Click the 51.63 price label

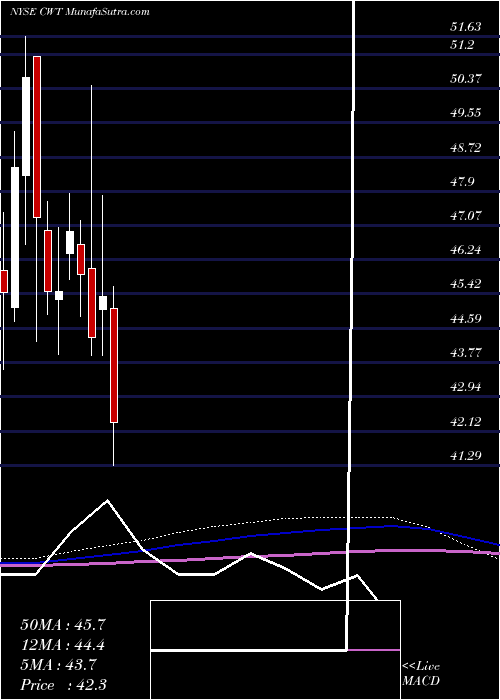(x=466, y=27)
